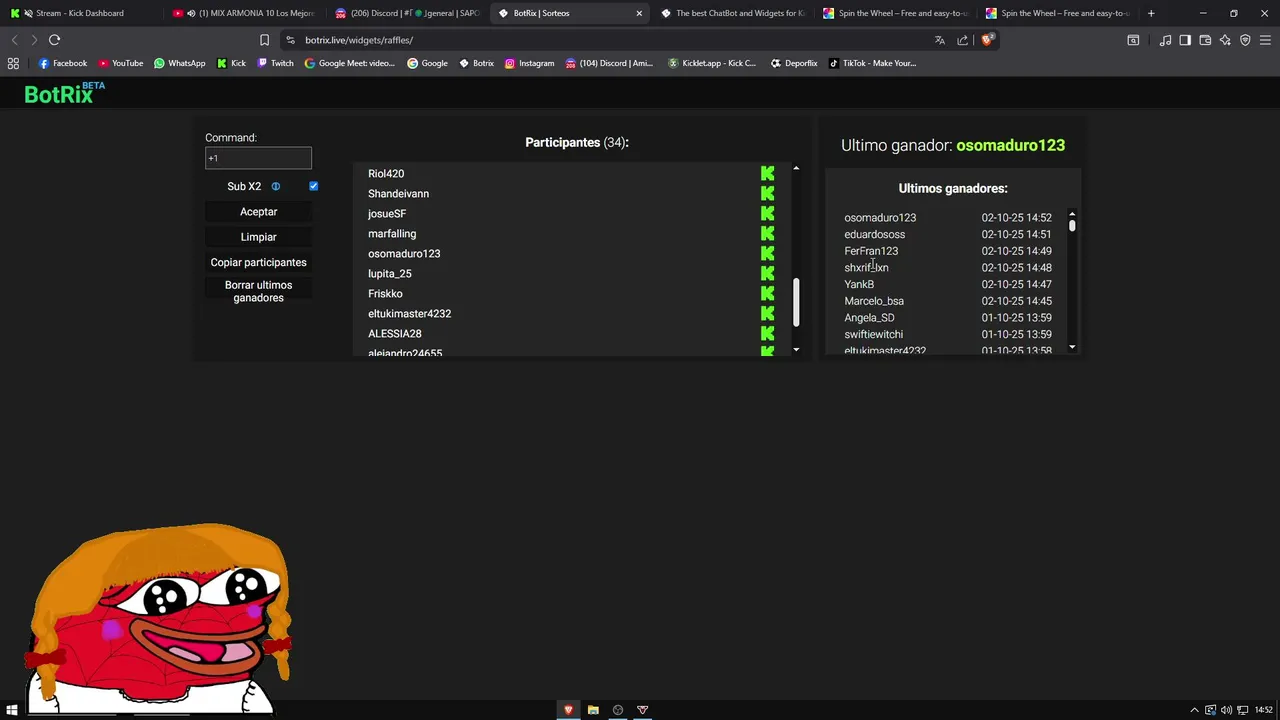1280x720 pixels.
Task: Bookmark this page using the bookmark icon
Action: (x=264, y=40)
